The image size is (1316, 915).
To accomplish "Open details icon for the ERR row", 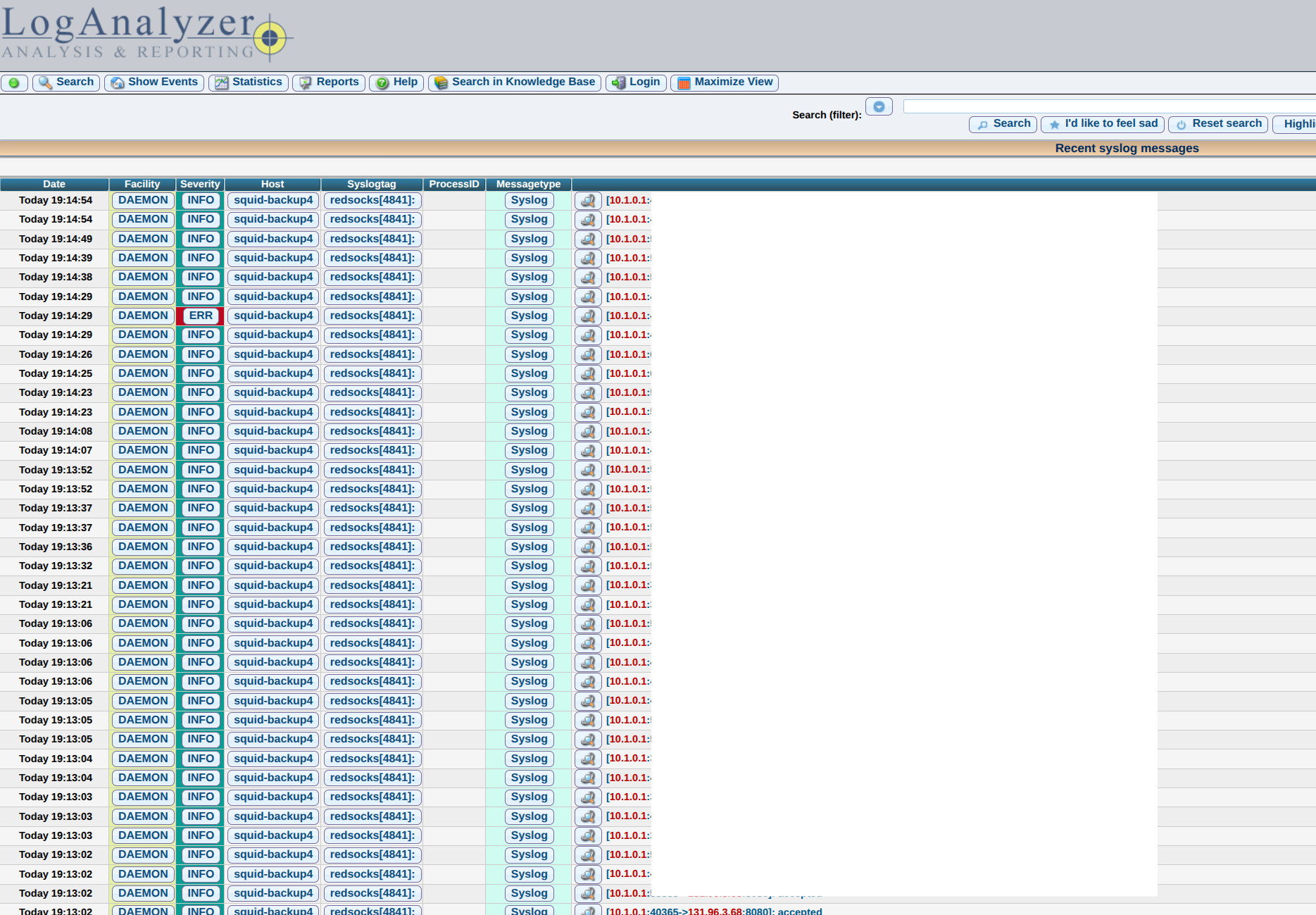I will click(589, 316).
